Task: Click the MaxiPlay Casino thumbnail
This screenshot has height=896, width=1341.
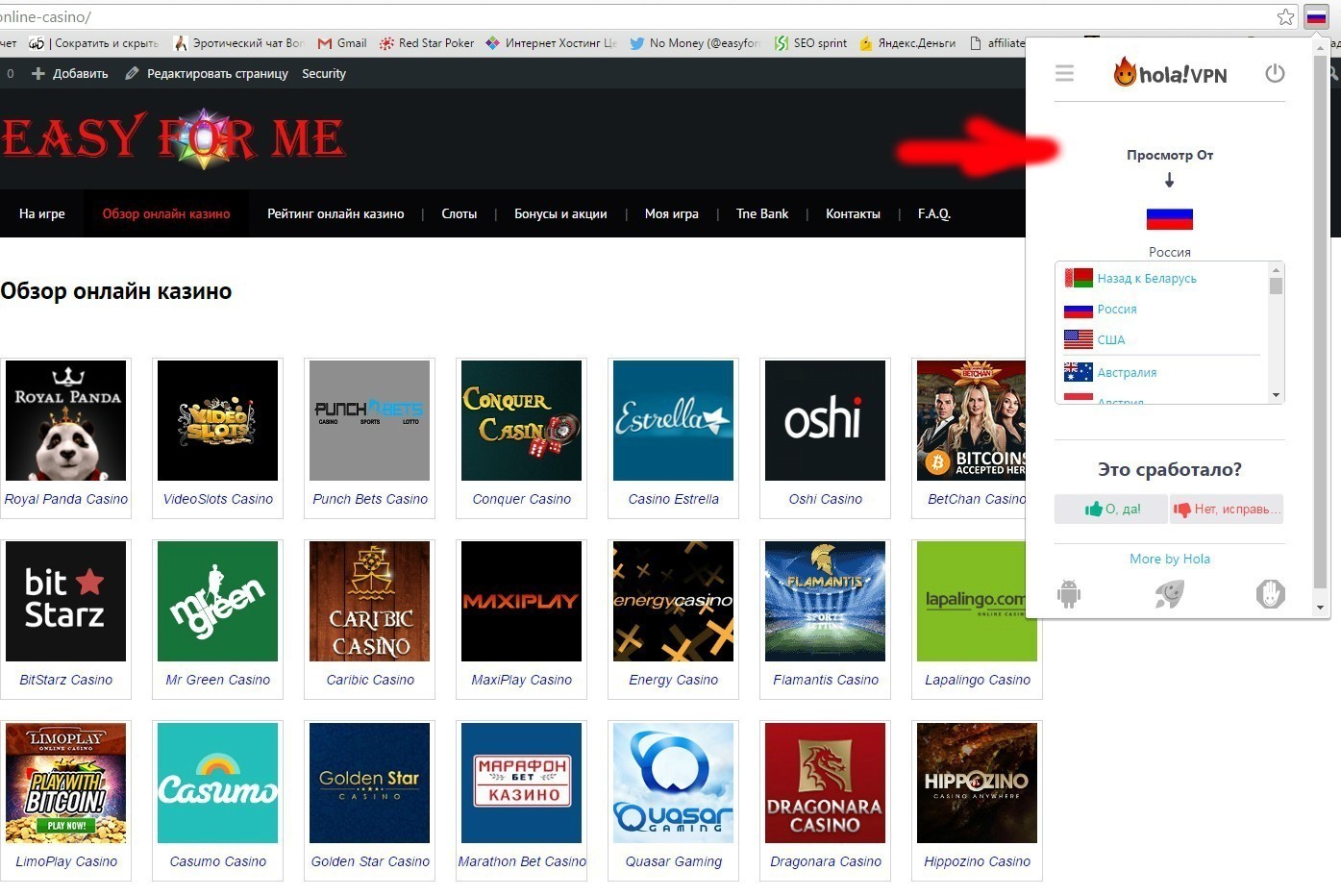Action: 522,601
